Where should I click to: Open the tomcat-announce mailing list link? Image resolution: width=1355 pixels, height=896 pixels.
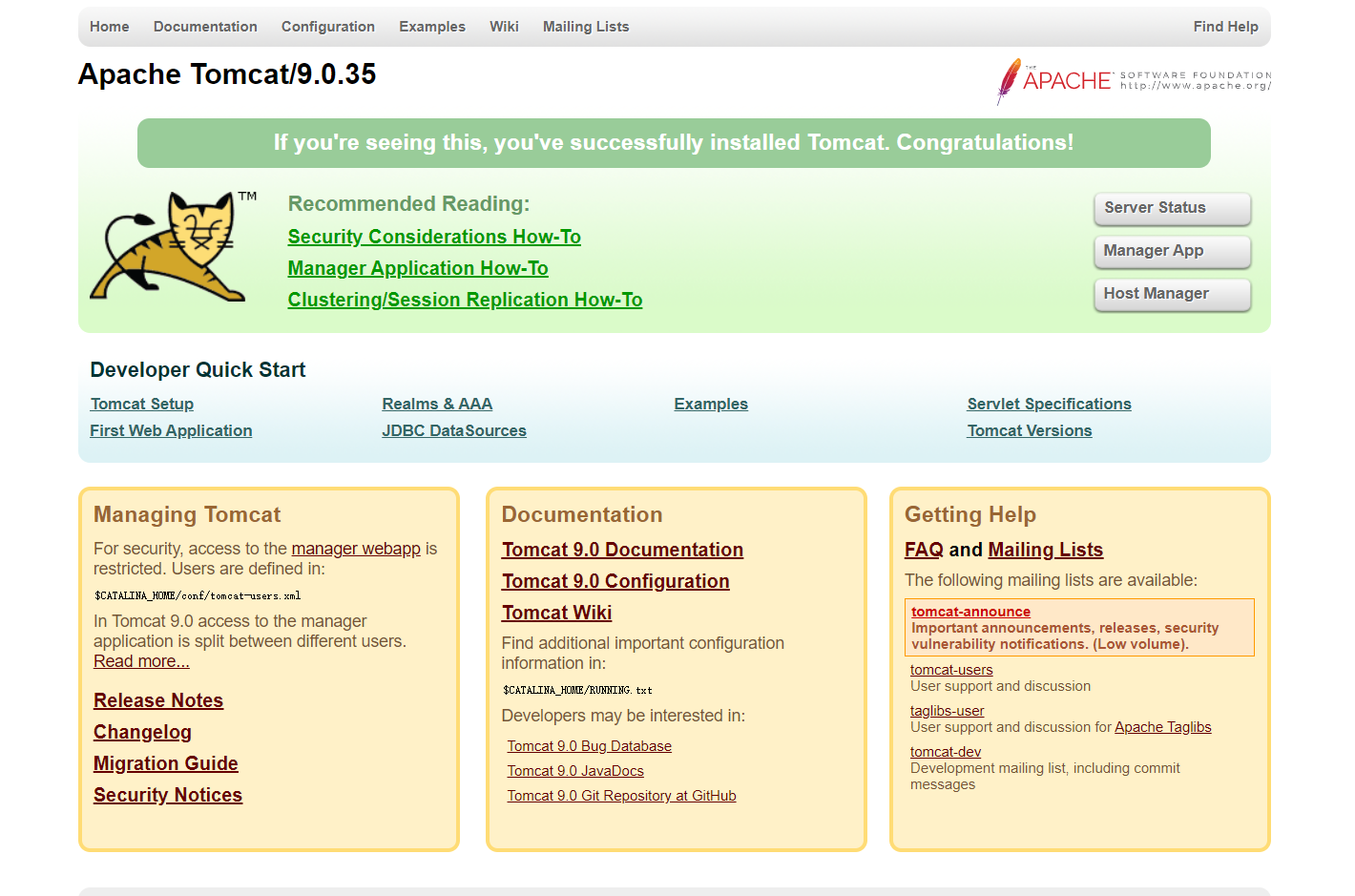[970, 612]
